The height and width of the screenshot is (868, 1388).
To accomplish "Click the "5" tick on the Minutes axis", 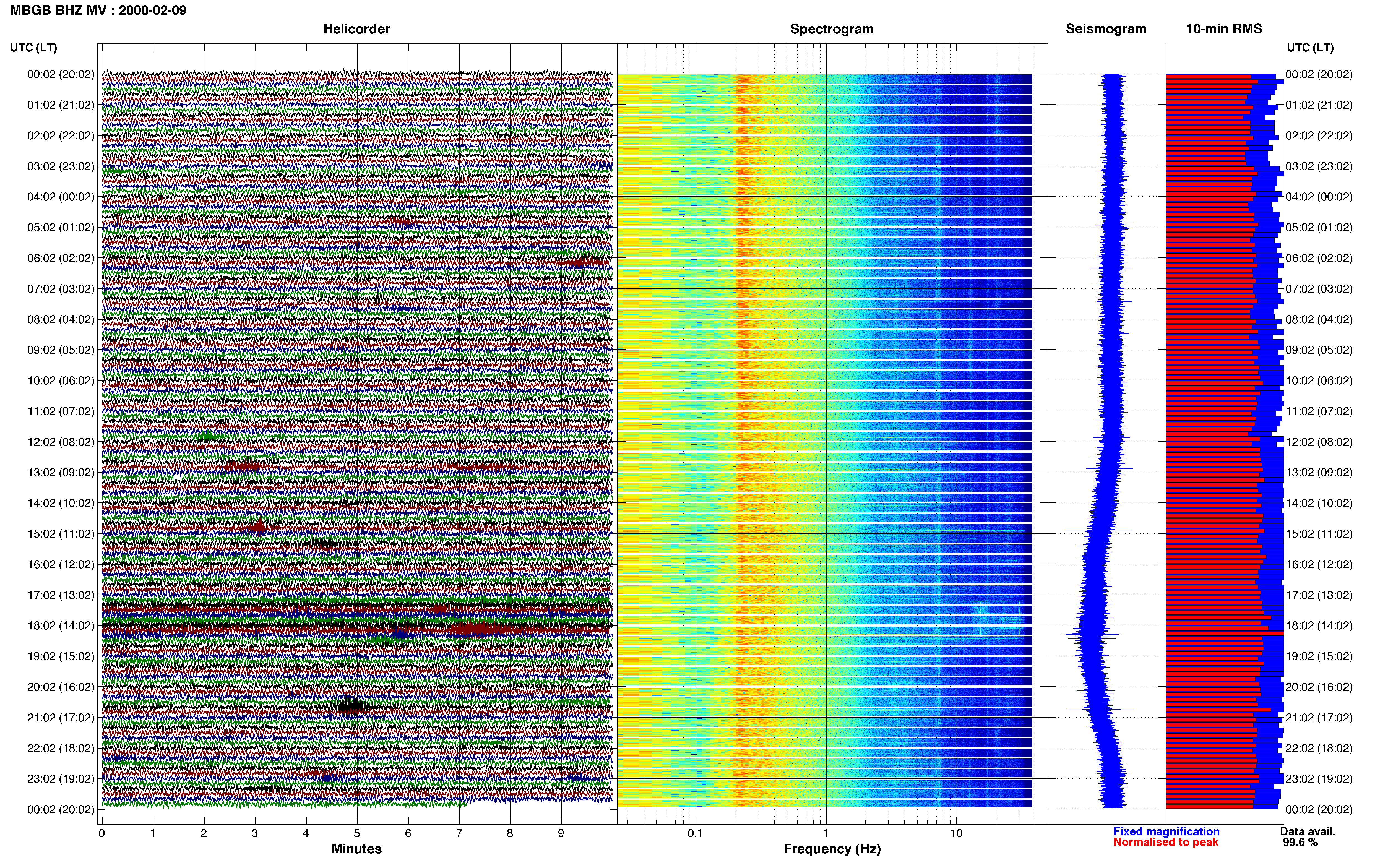I will 357,833.
